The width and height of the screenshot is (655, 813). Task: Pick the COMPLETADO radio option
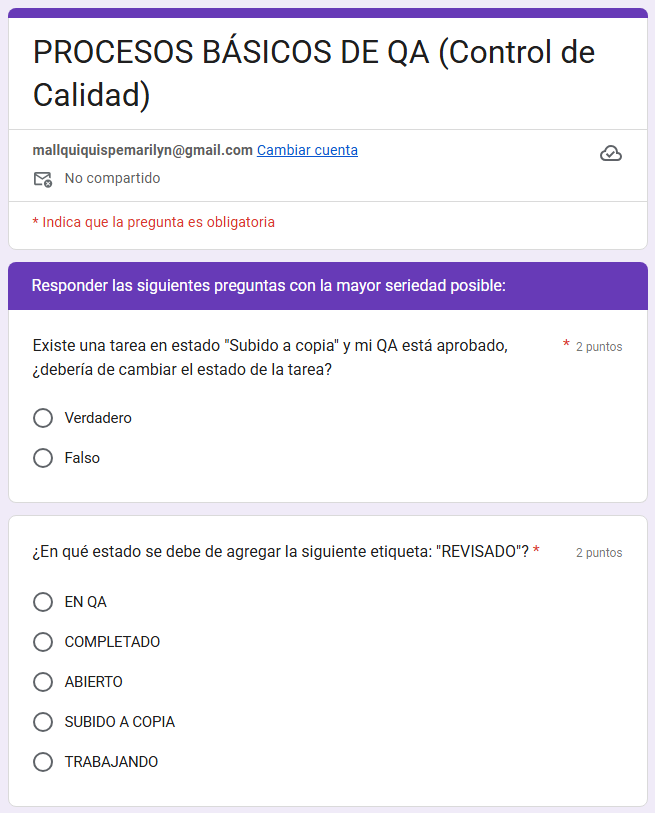pyautogui.click(x=43, y=642)
